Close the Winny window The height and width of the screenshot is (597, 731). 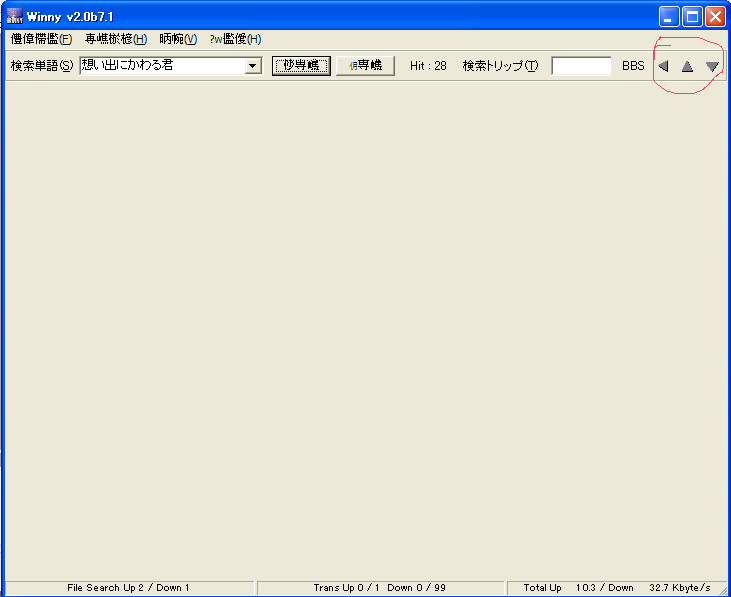pyautogui.click(x=715, y=17)
